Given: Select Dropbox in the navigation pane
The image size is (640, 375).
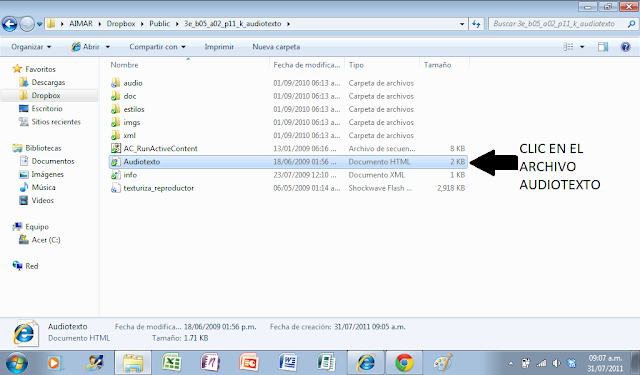Looking at the screenshot, I should (46, 95).
